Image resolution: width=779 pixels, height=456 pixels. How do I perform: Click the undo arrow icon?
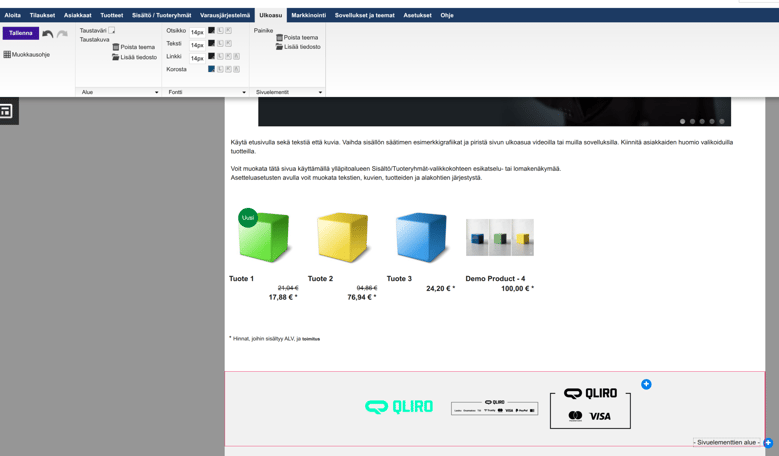point(47,34)
